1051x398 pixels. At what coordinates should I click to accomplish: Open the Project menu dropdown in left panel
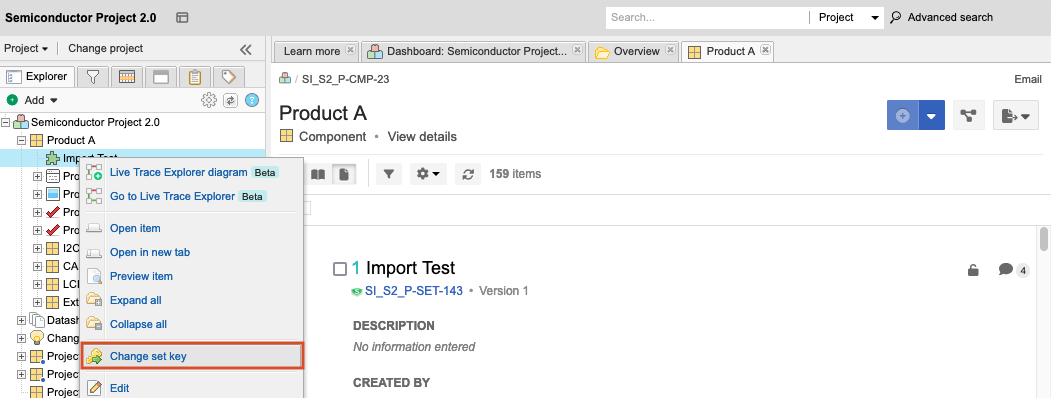tap(26, 48)
